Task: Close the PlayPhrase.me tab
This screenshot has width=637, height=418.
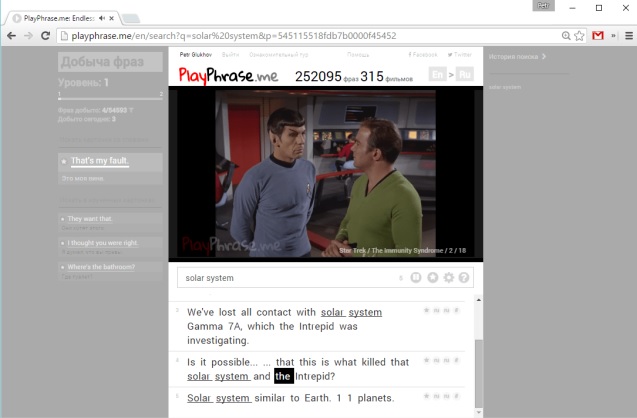Action: tap(112, 18)
